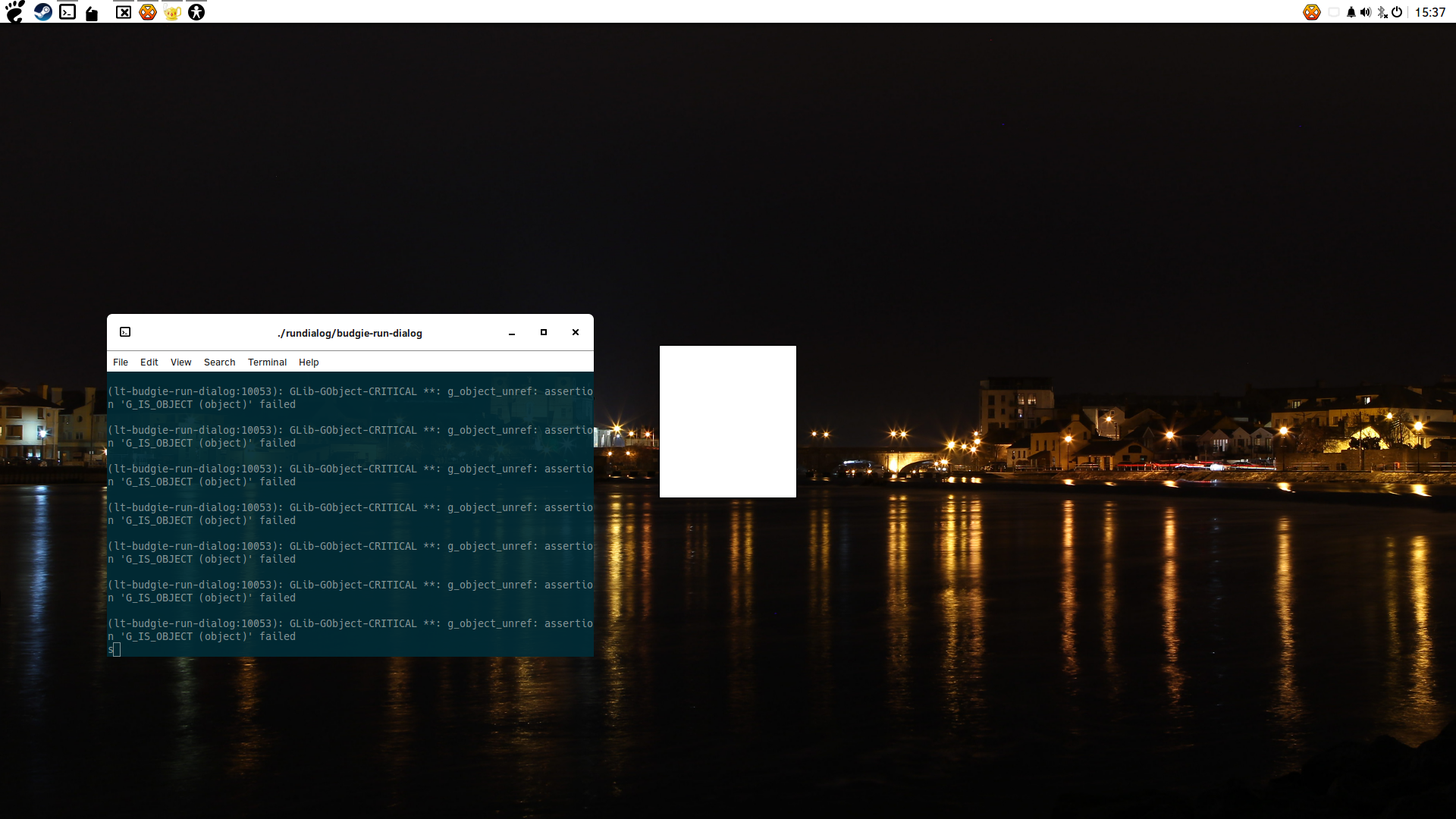Click the terminal window title icon

point(125,332)
